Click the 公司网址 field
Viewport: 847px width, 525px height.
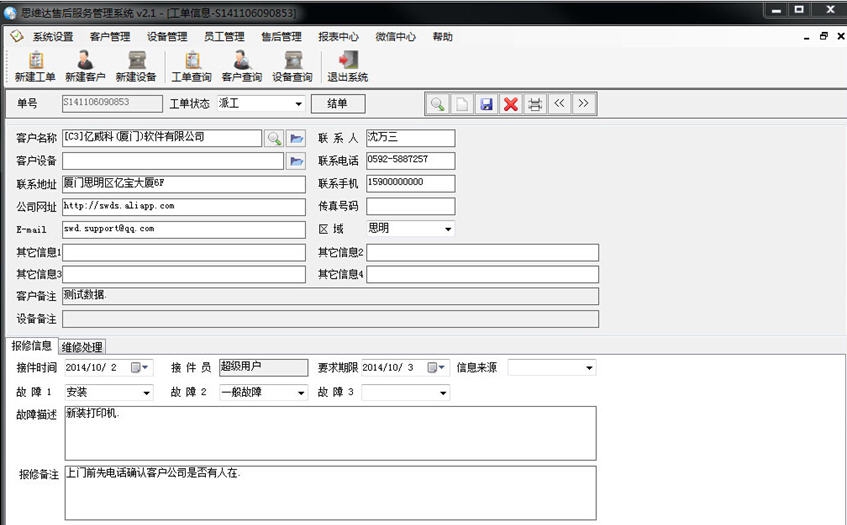click(x=184, y=206)
